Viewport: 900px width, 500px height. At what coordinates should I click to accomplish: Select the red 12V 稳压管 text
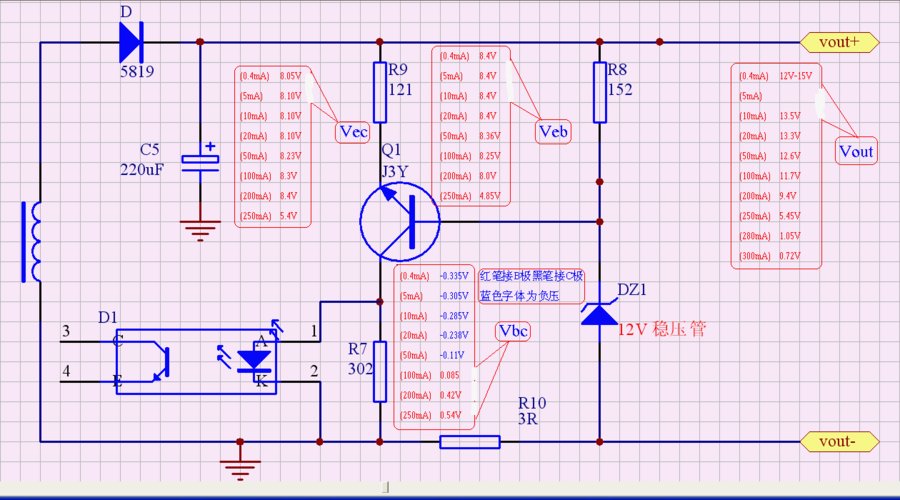(x=661, y=329)
